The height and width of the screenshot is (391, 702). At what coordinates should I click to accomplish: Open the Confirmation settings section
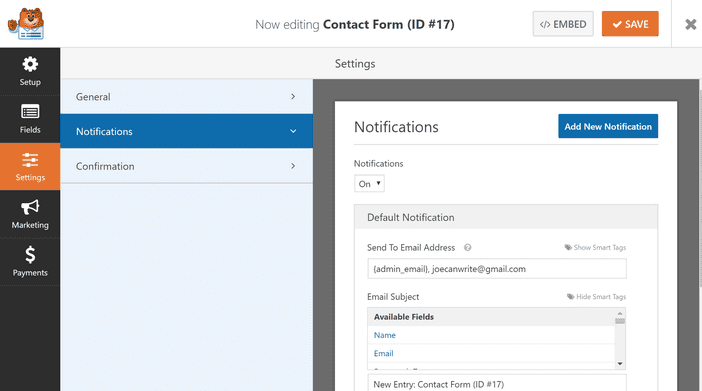(x=186, y=166)
